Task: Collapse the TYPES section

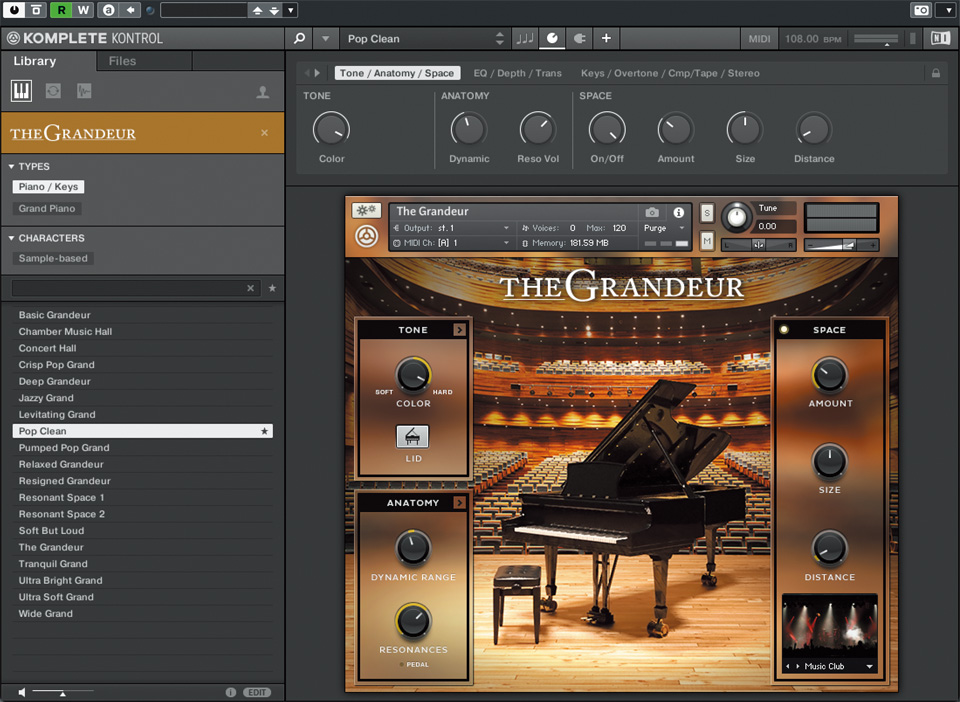Action: tap(11, 166)
